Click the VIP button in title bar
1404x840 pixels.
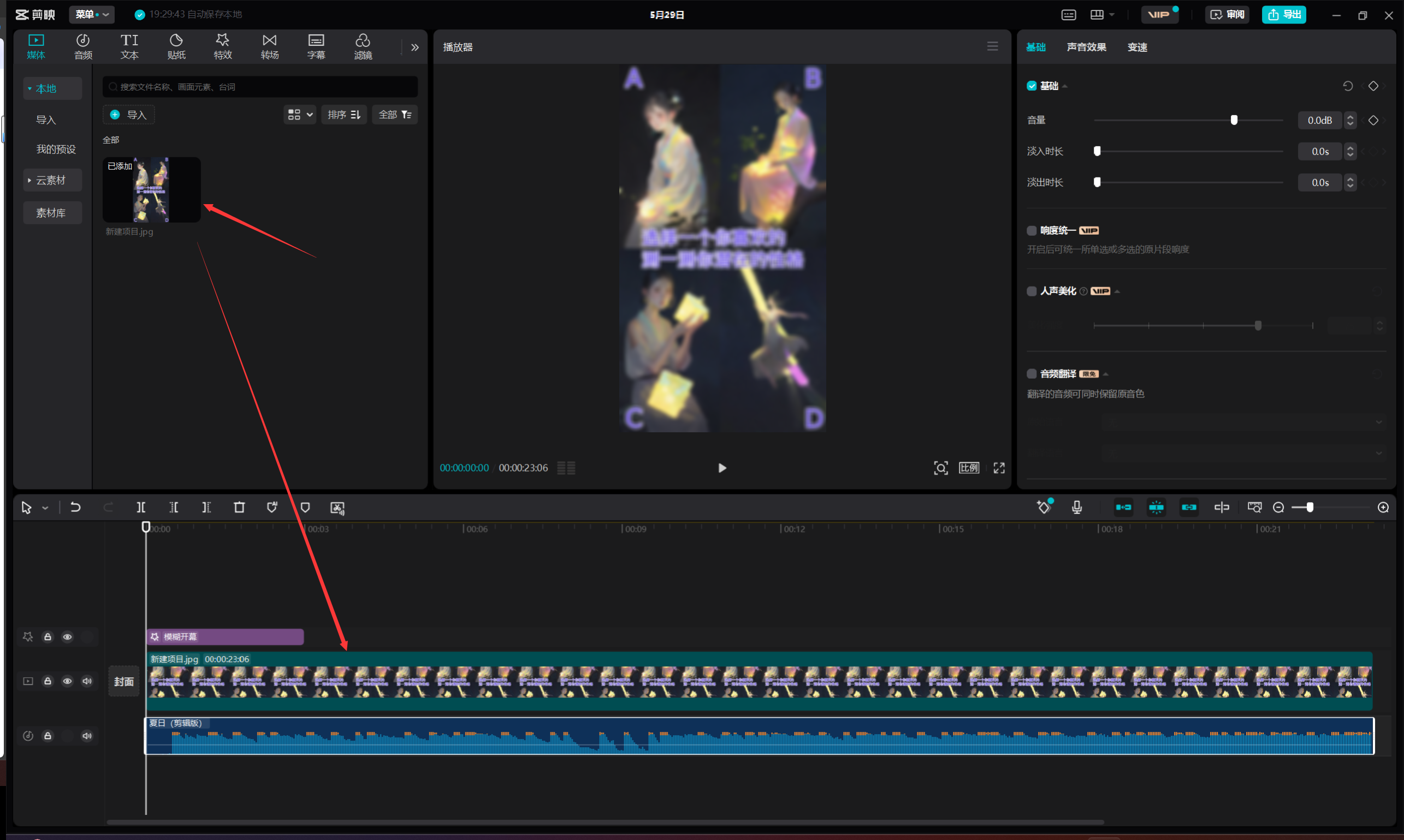pos(1159,14)
